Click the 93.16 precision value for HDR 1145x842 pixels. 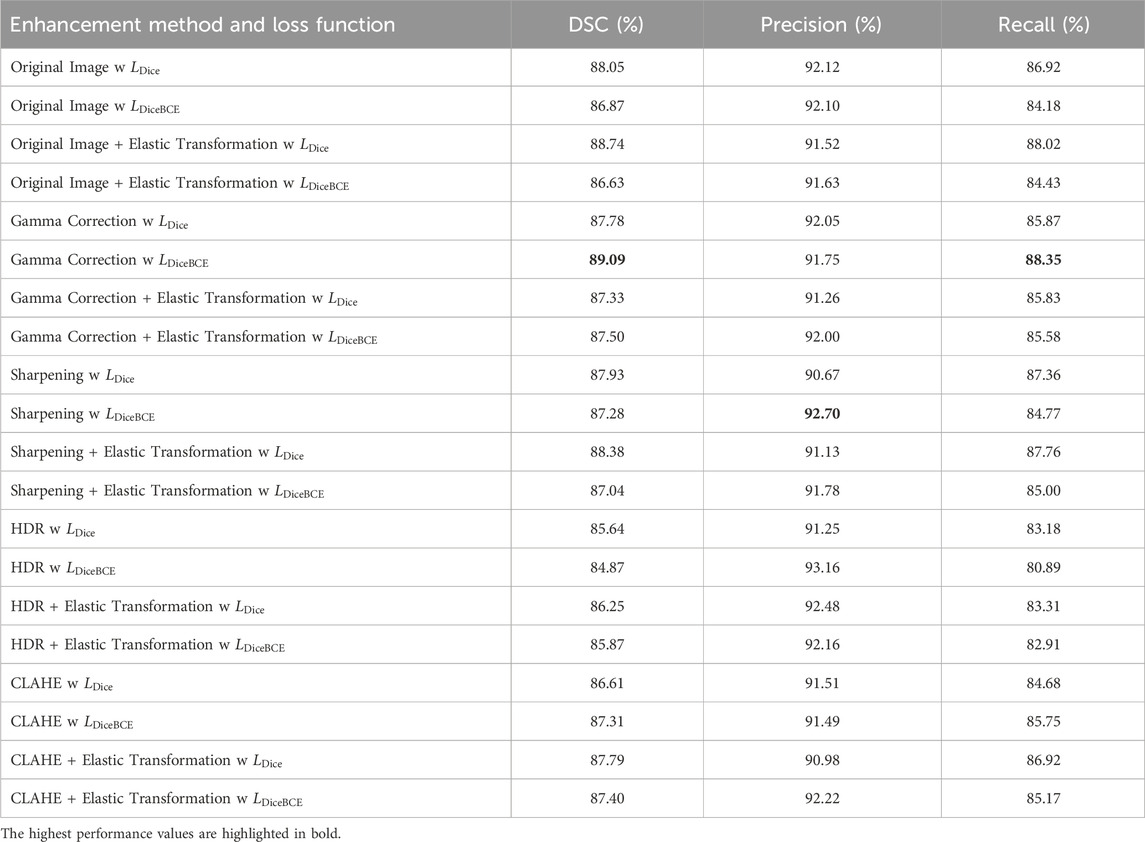(822, 567)
